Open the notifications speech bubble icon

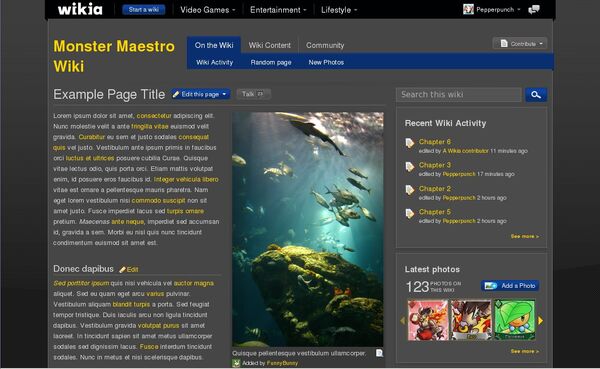pyautogui.click(x=534, y=10)
